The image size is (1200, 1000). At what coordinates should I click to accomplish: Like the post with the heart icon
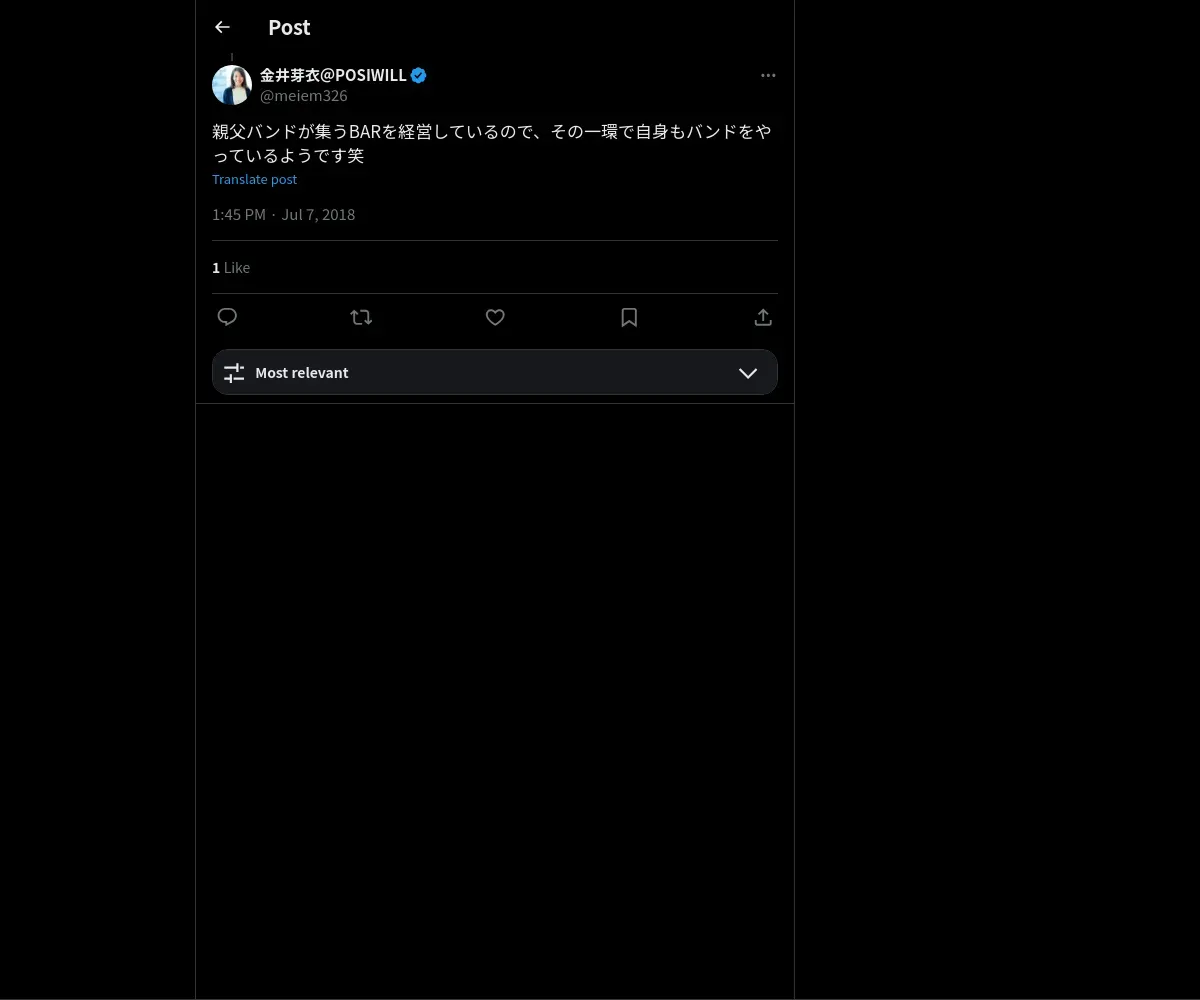tap(495, 317)
